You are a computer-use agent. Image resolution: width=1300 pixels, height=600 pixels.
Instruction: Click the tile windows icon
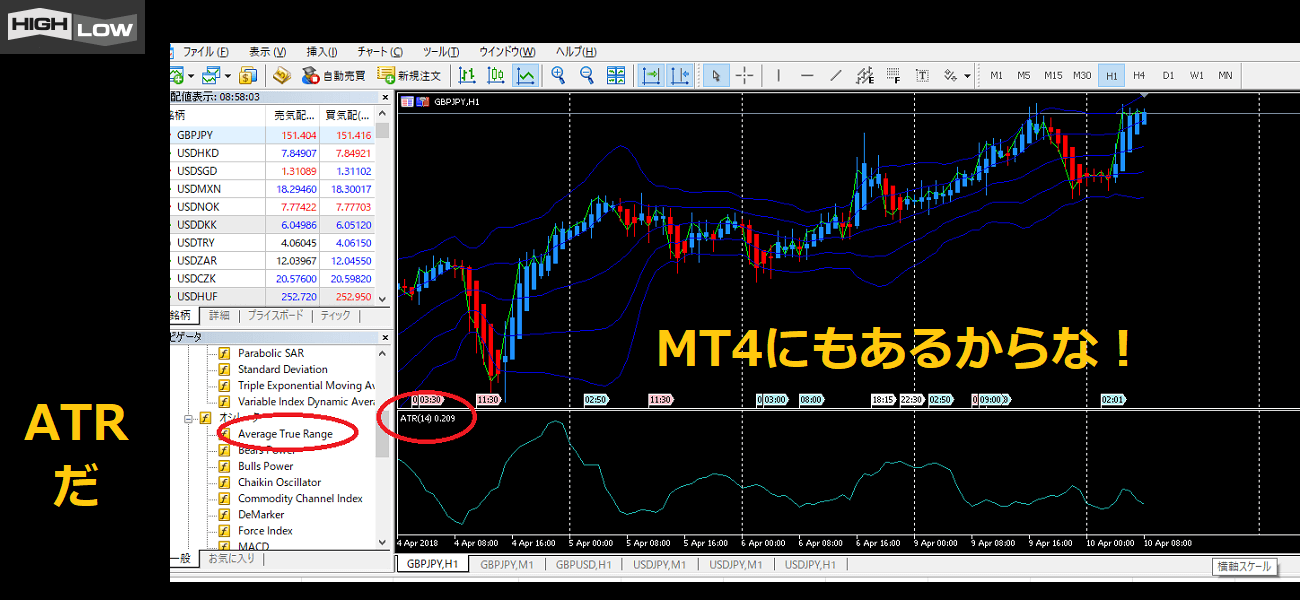click(x=616, y=75)
